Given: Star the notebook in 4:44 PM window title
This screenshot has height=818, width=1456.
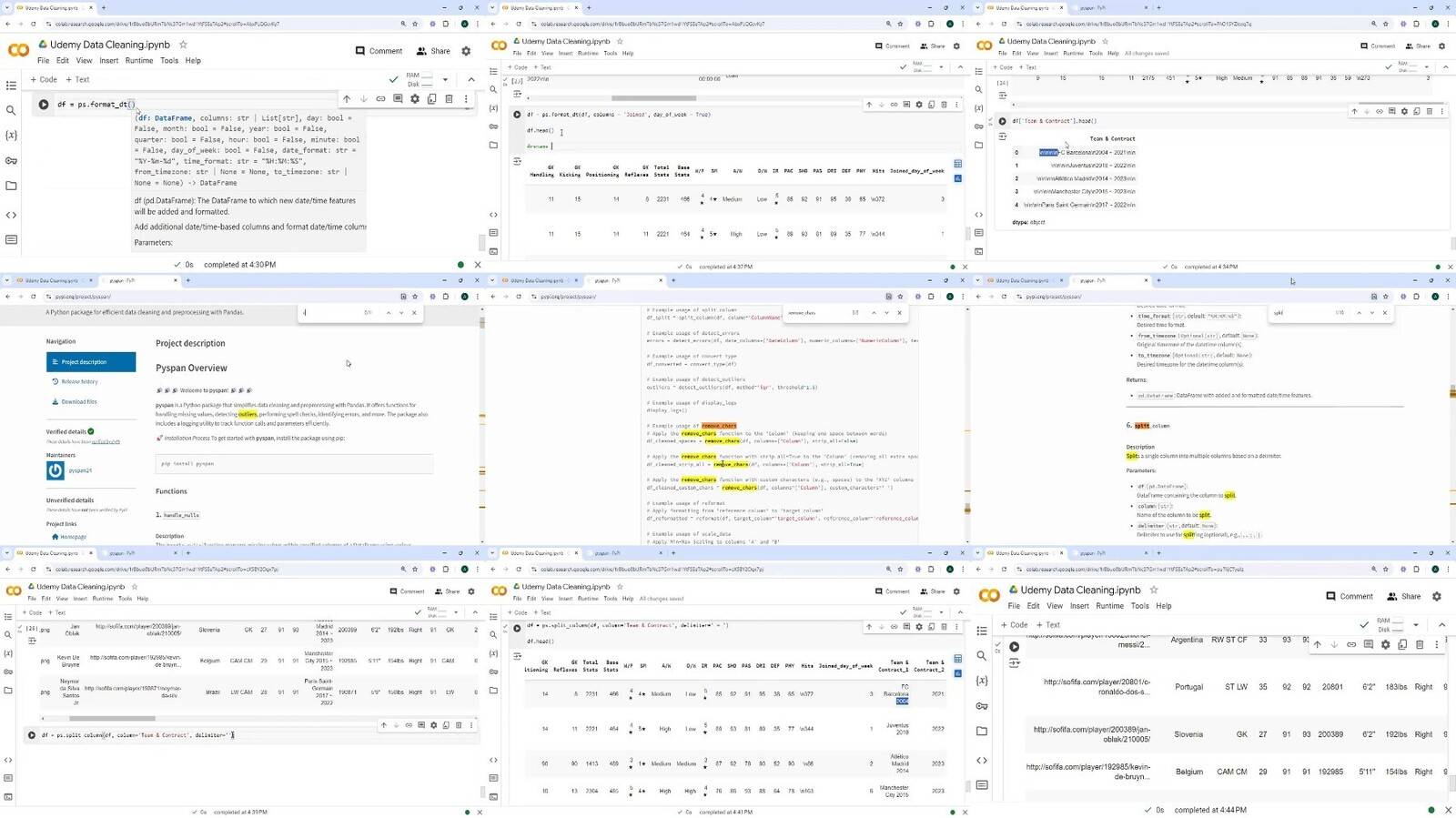Looking at the screenshot, I should pos(1154,590).
